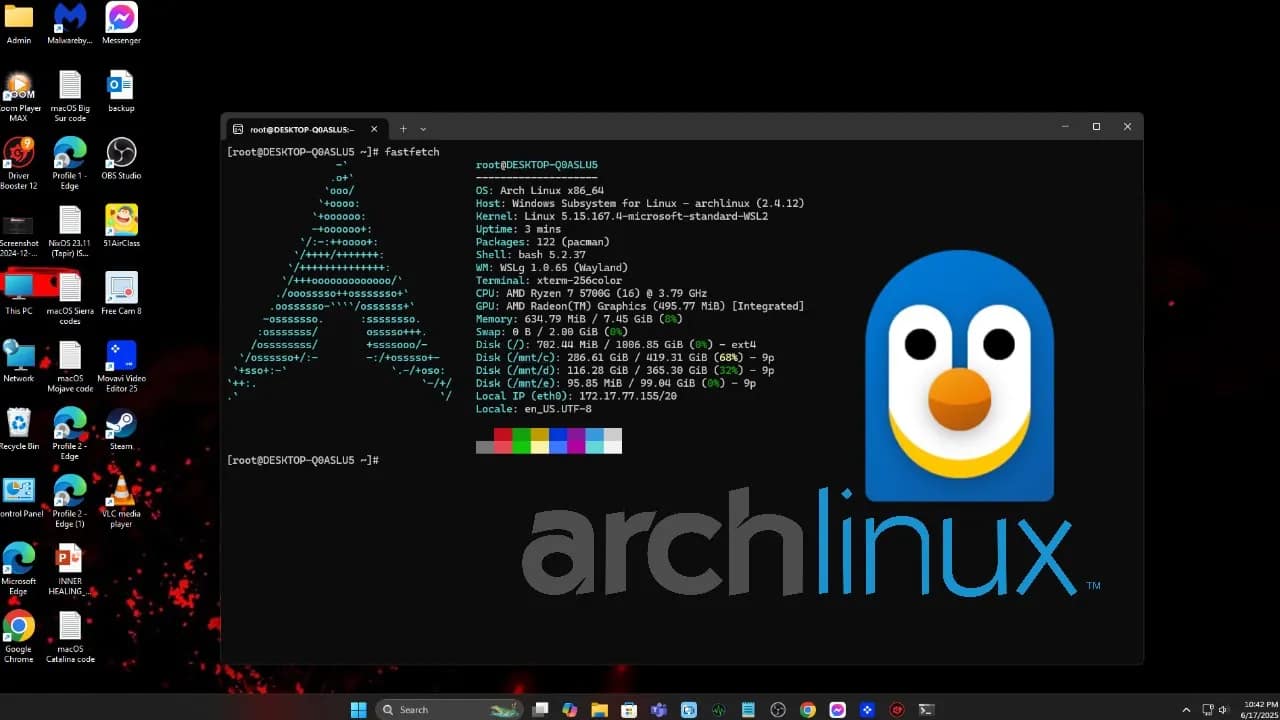Click Google Chrome in the taskbar
Image resolution: width=1280 pixels, height=720 pixels.
[x=808, y=710]
